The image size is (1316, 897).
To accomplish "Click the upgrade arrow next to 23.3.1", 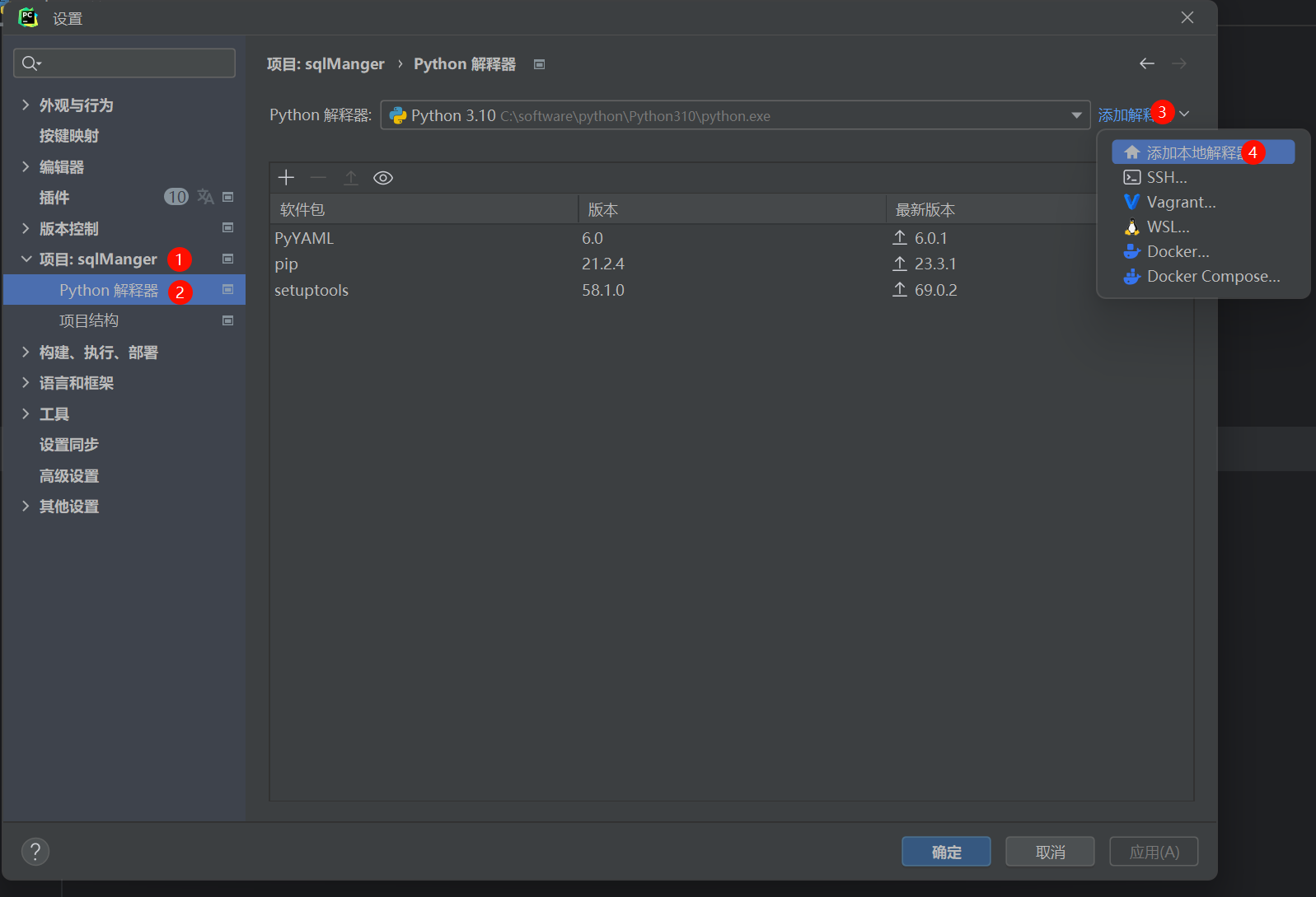I will click(900, 264).
